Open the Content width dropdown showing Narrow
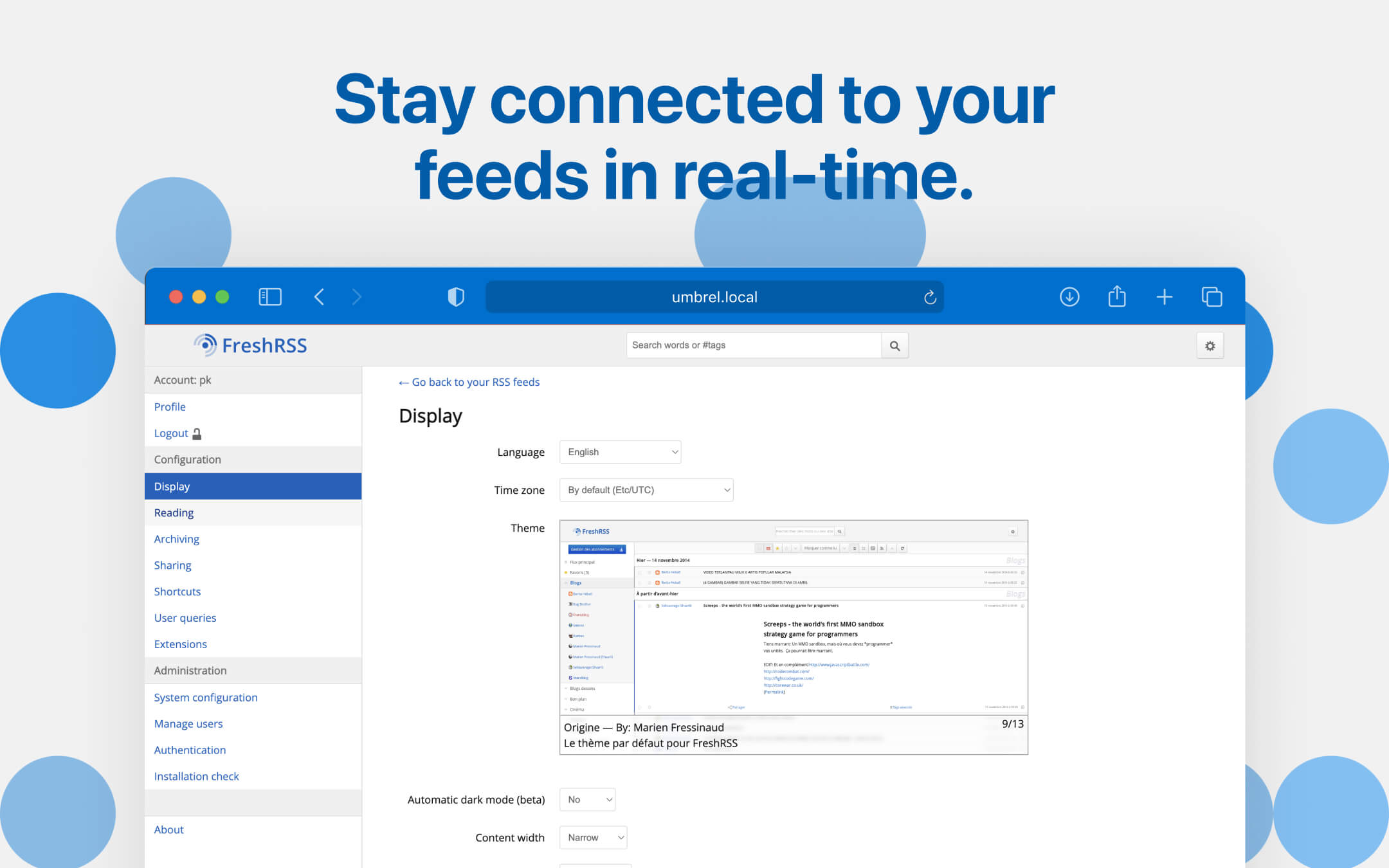 click(x=592, y=837)
